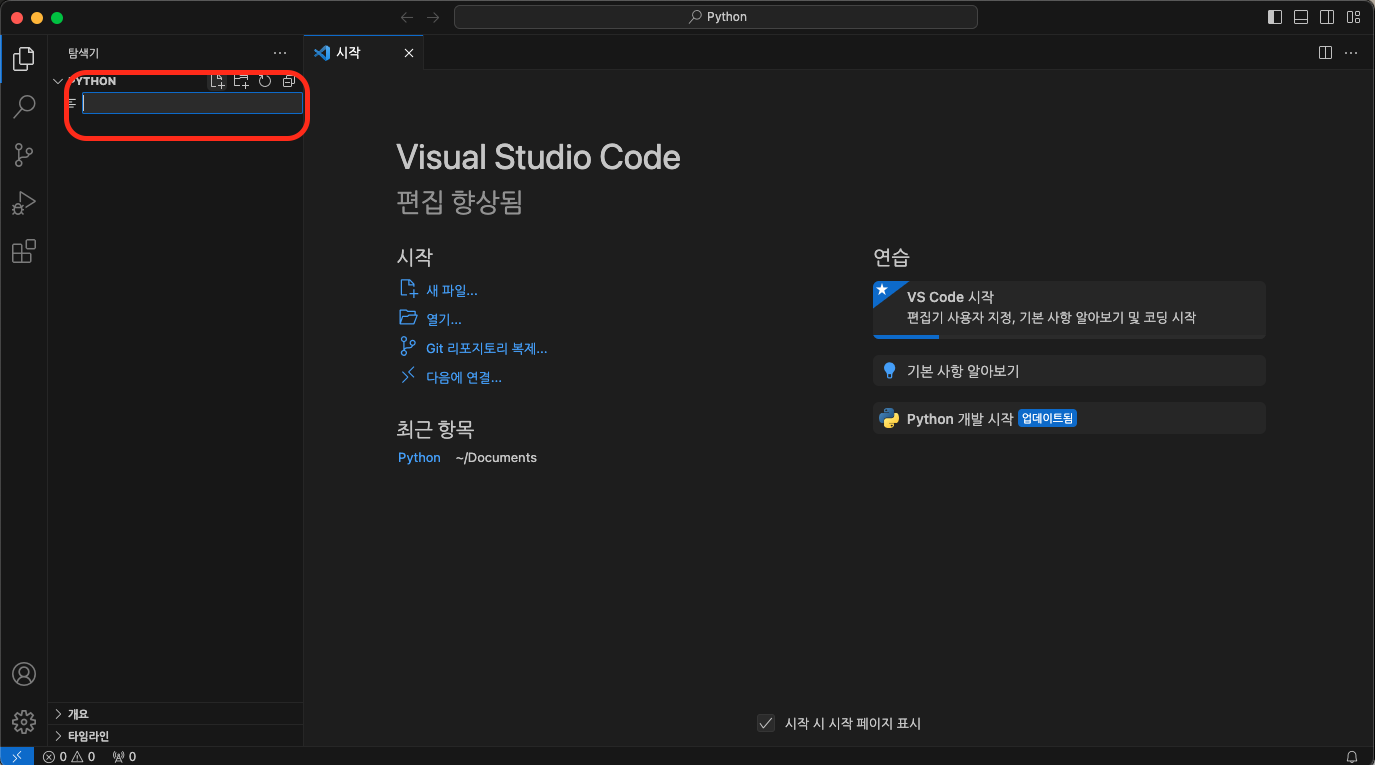
Task: Close the 시작 tab
Action: [408, 53]
